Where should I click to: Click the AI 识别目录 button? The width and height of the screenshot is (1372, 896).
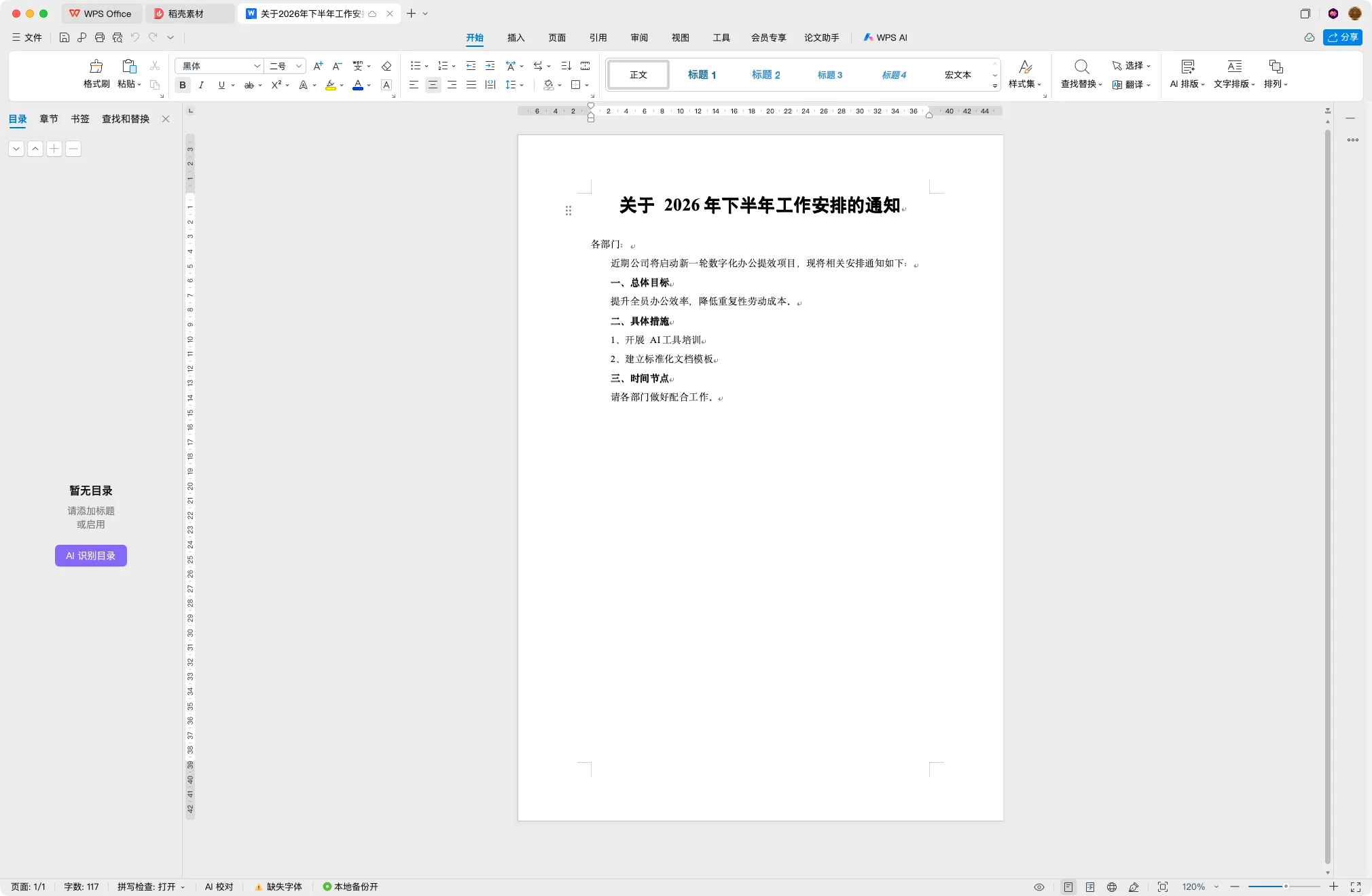pos(91,556)
